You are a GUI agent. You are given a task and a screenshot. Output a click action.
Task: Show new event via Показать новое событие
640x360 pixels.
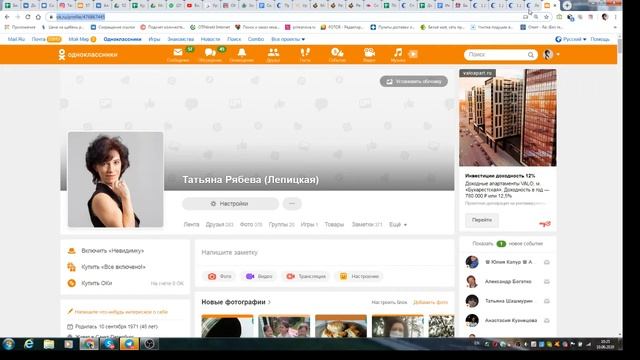507,244
